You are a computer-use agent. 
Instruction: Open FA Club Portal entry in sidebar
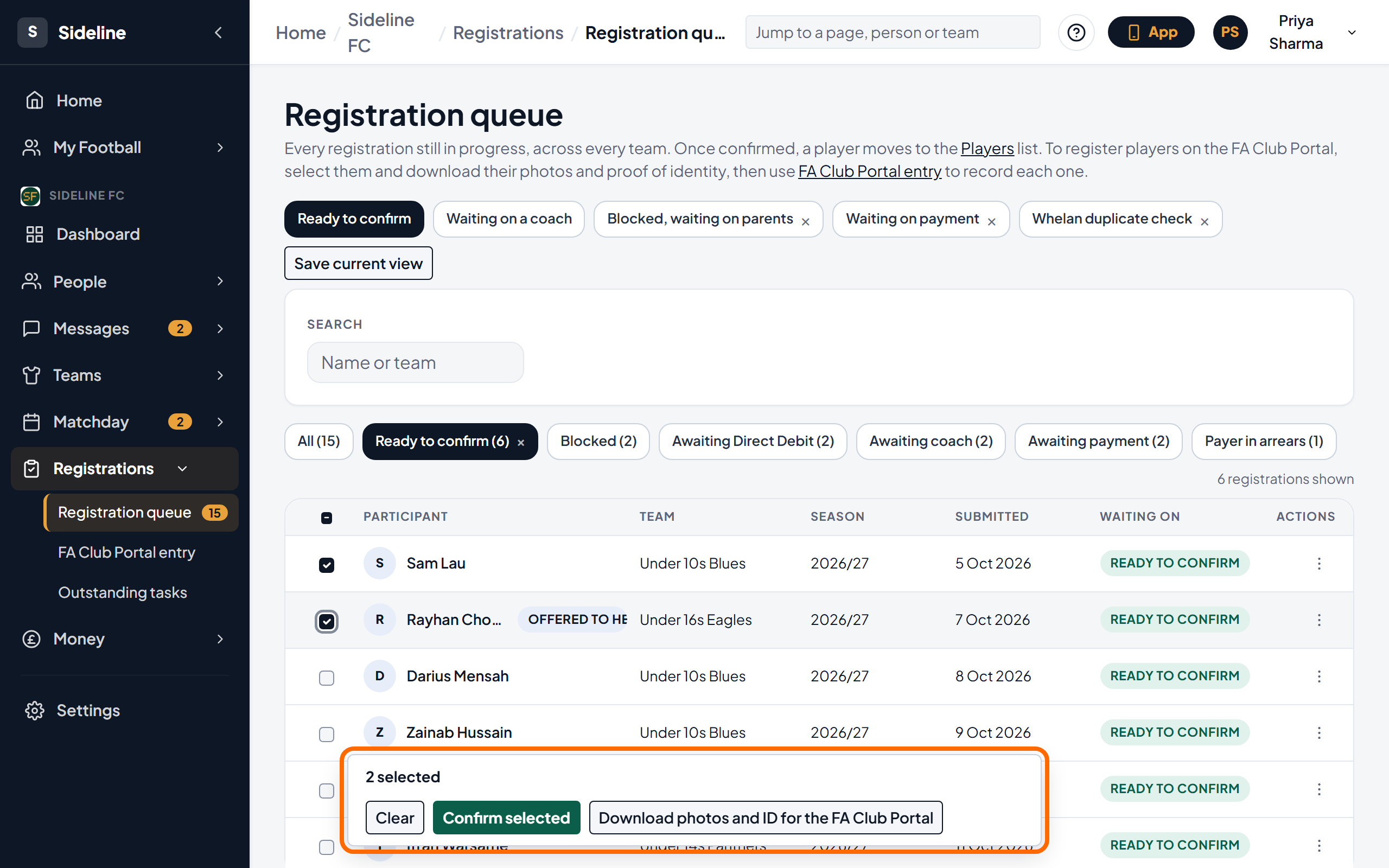click(x=127, y=552)
